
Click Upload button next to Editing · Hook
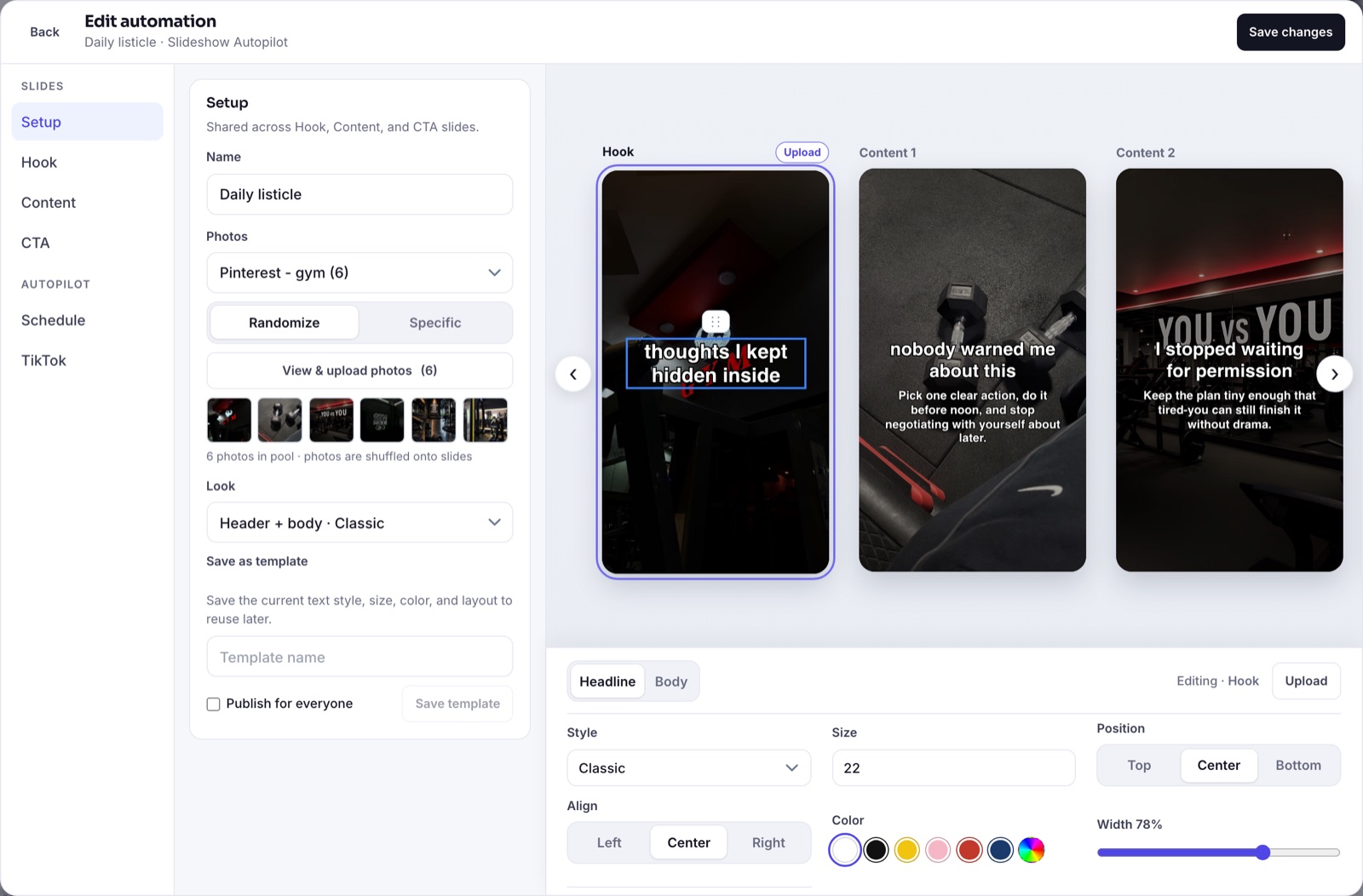click(1306, 681)
